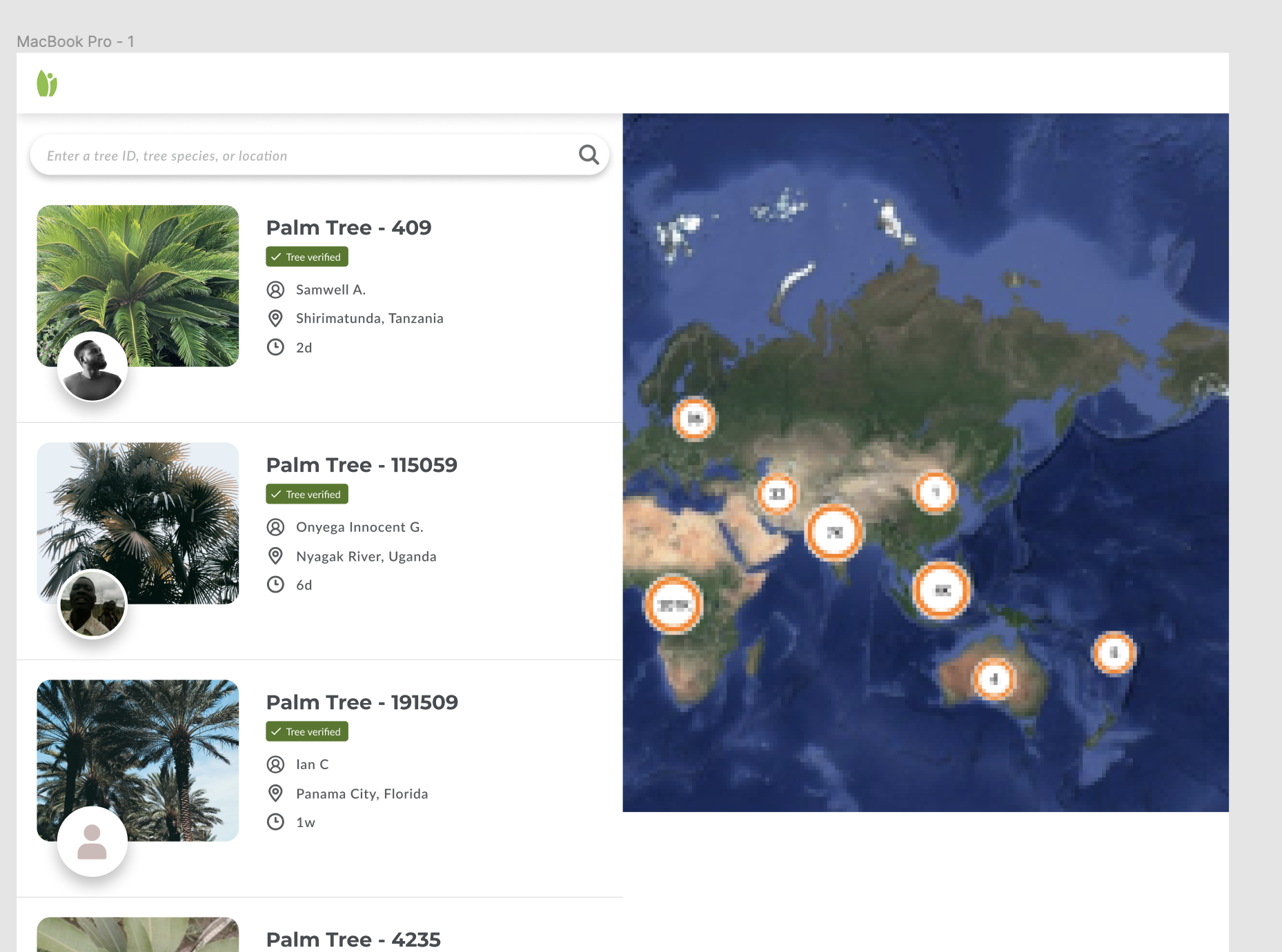This screenshot has height=952, width=1282.
Task: Click the 2d time label
Action: click(x=304, y=348)
